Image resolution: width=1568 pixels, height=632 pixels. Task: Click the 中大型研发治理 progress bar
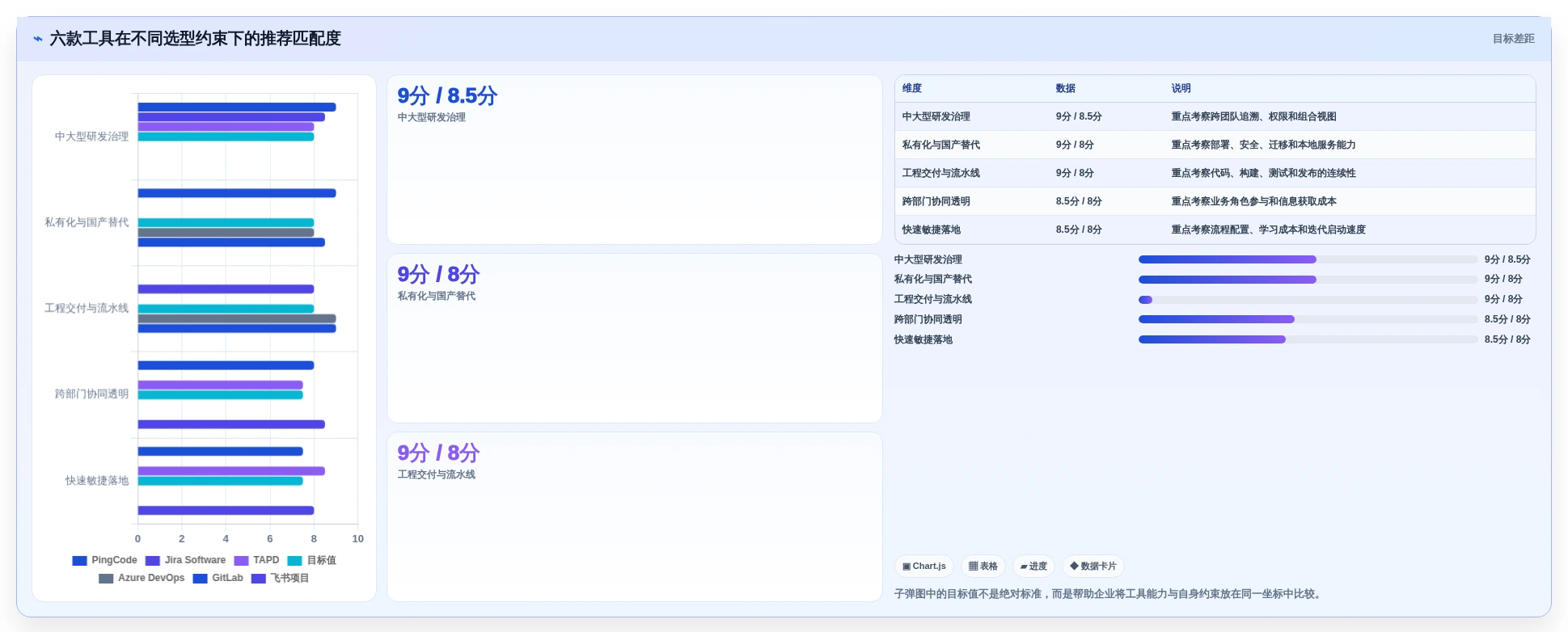pyautogui.click(x=1308, y=259)
